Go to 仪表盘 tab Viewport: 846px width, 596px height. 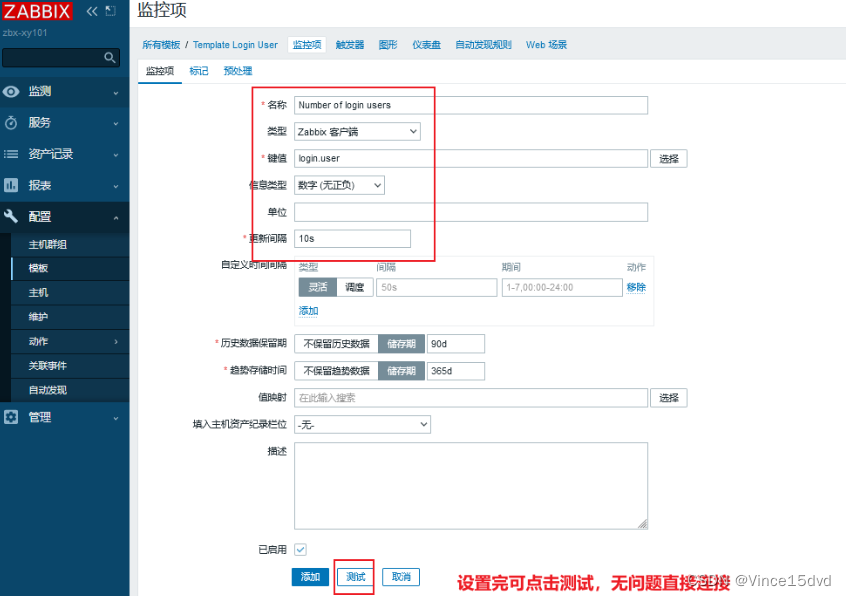point(426,45)
